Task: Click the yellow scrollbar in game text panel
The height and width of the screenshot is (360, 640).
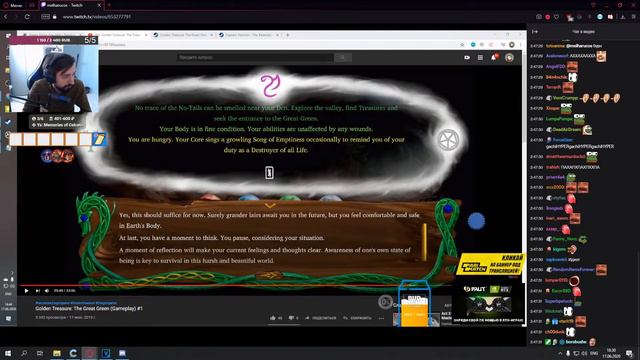Action: tap(424, 242)
